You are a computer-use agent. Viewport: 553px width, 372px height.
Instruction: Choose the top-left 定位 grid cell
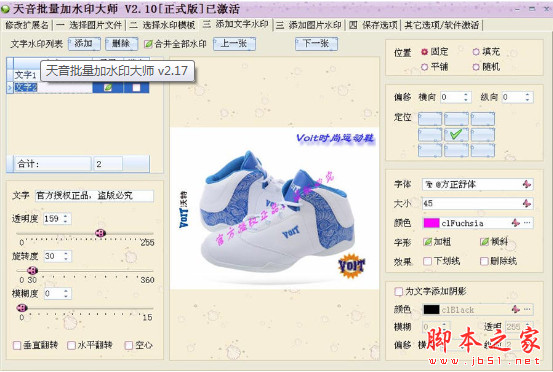[x=430, y=119]
